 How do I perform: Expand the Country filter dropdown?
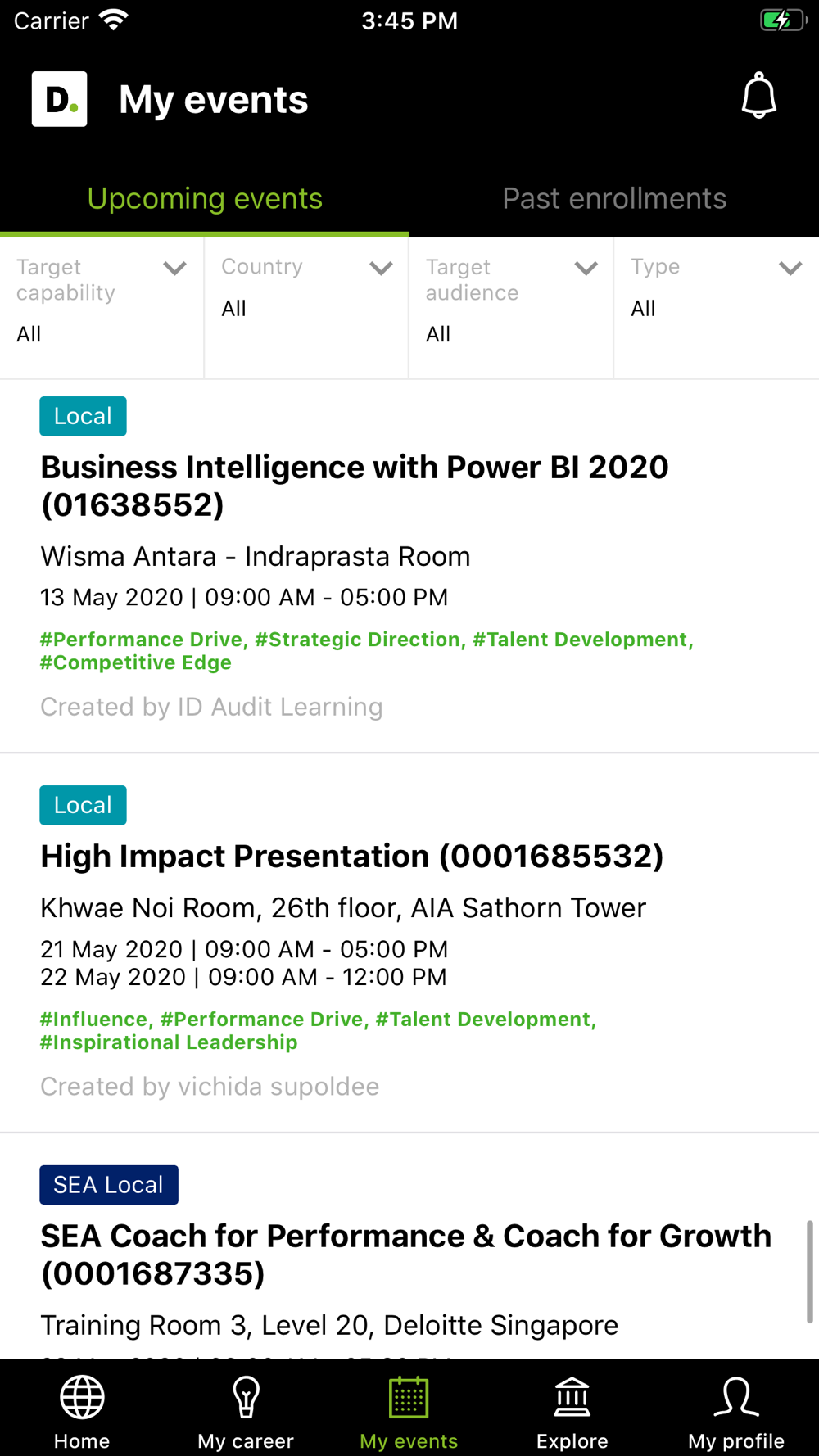point(306,308)
